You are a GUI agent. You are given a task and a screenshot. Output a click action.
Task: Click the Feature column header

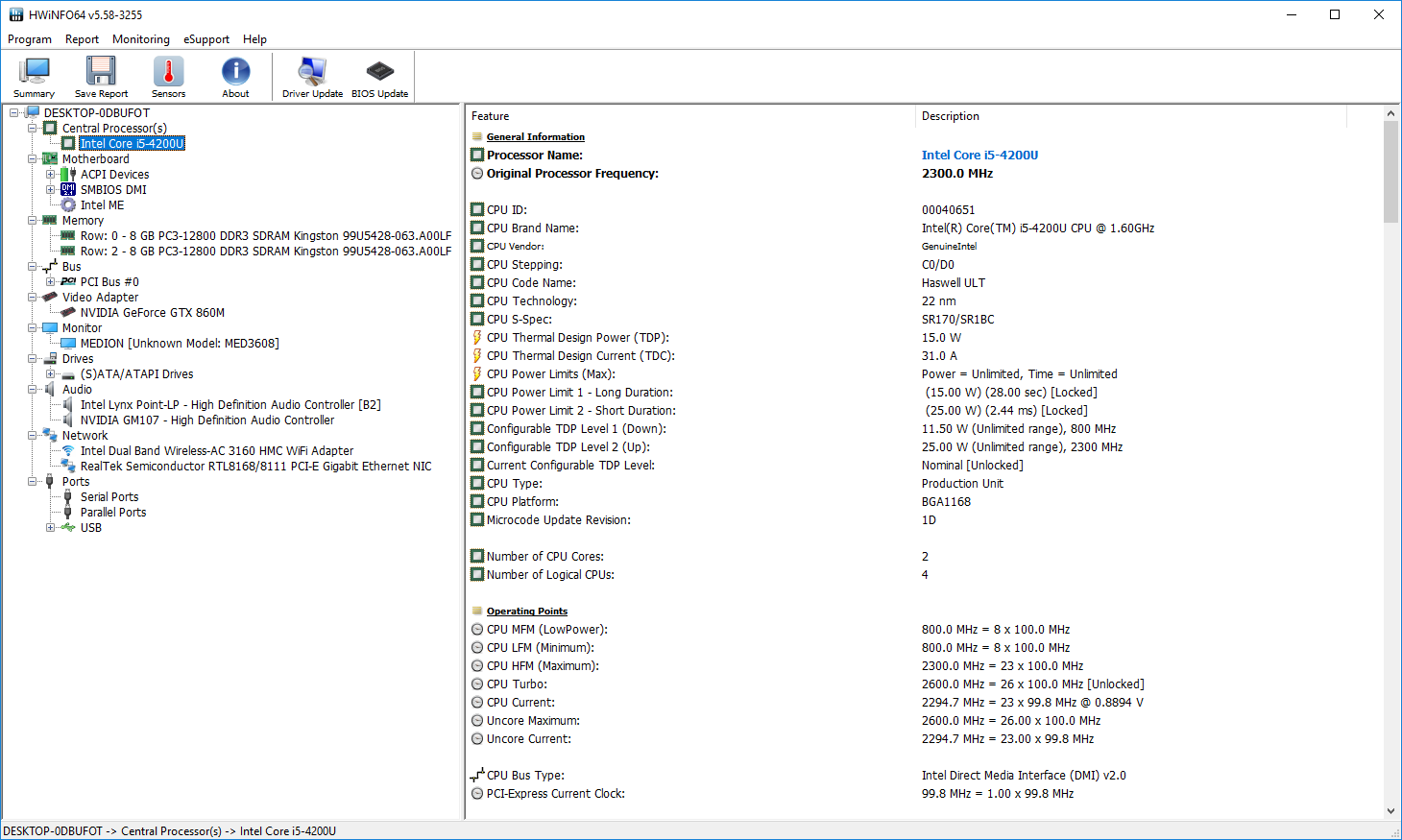pos(690,116)
